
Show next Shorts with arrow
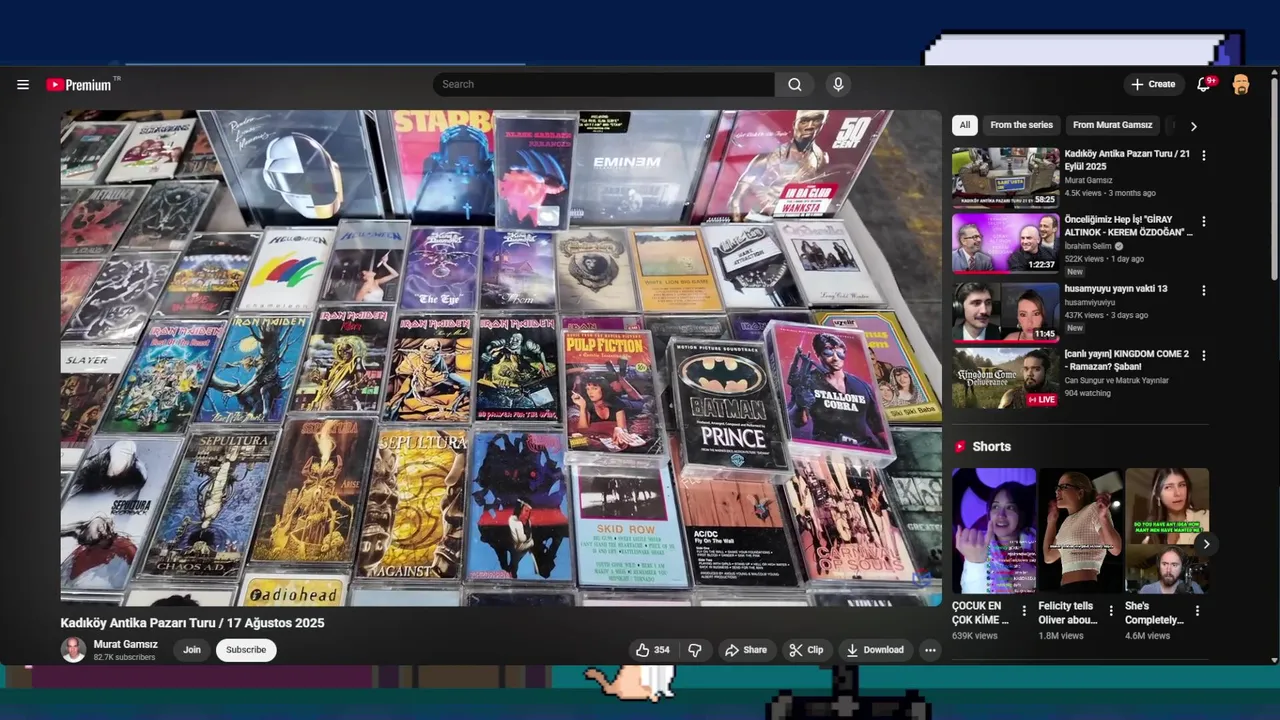1206,545
